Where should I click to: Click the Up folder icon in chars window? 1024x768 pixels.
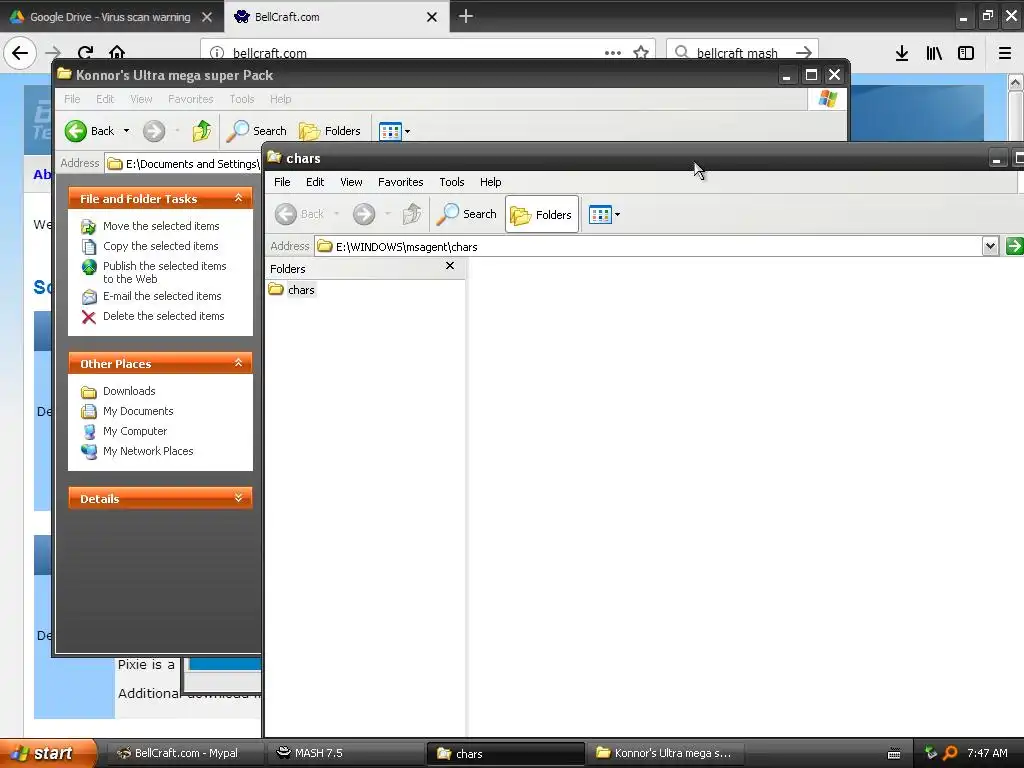tap(411, 214)
